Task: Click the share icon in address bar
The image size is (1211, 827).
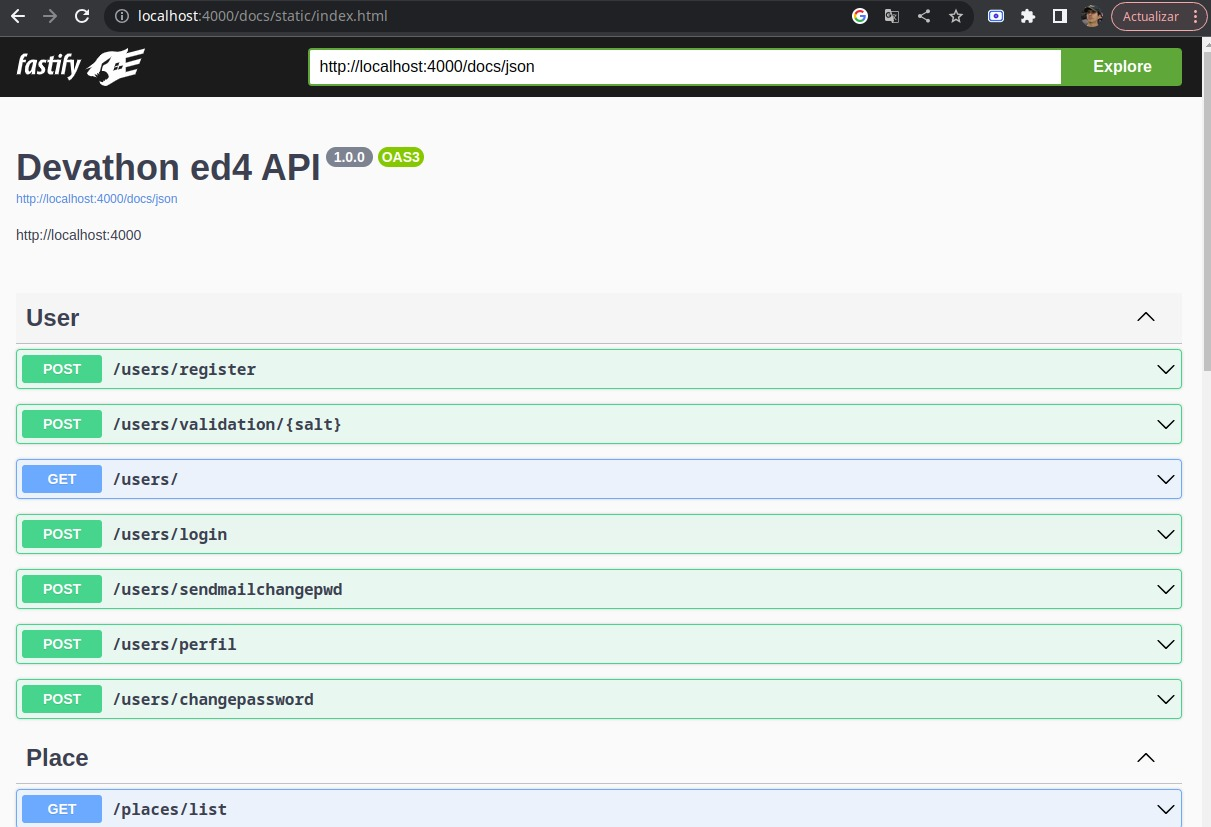Action: point(924,16)
